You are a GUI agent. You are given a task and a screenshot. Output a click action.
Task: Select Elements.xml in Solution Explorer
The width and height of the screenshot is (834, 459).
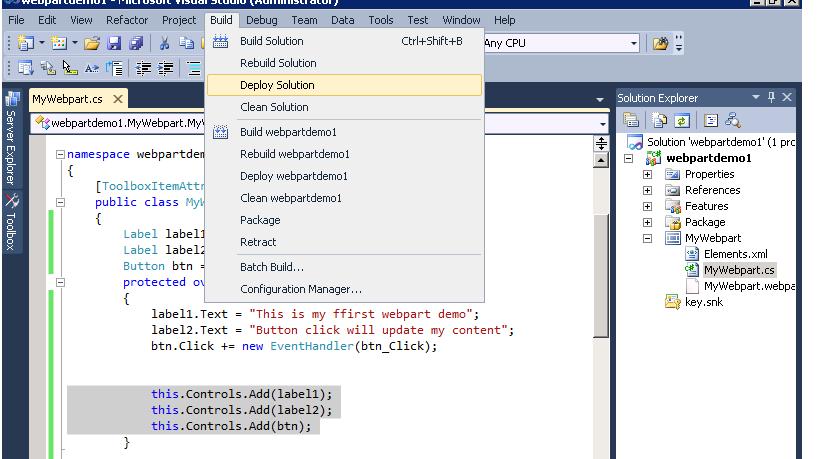pos(736,254)
